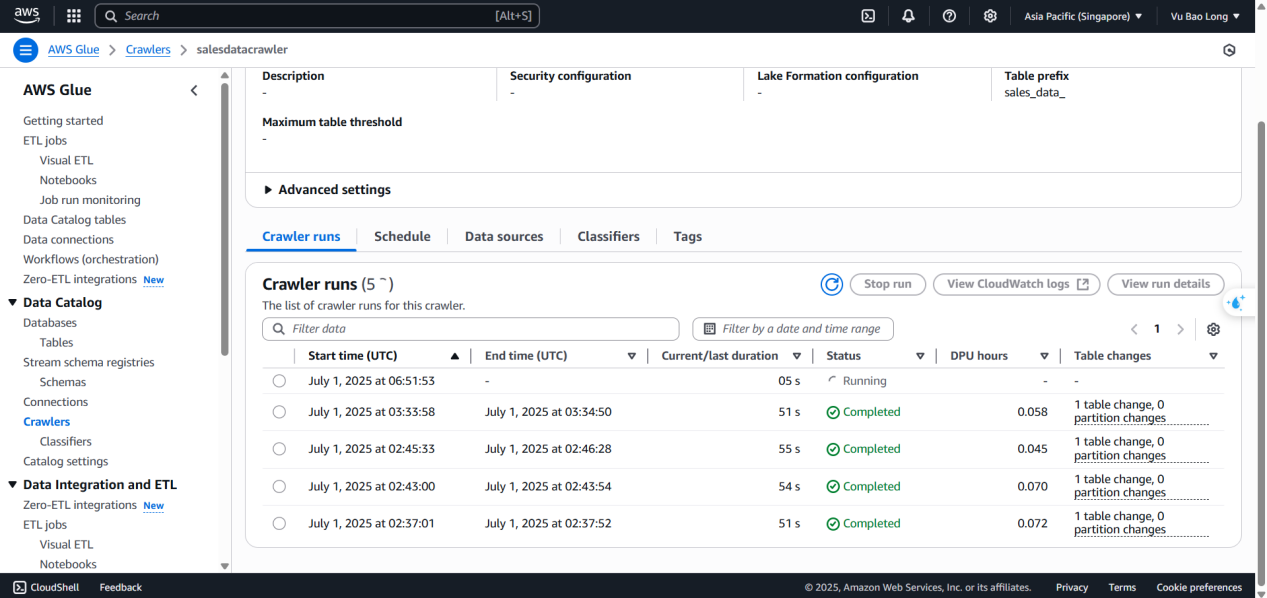Go to next page of crawler runs
1267x598 pixels.
click(x=1180, y=329)
